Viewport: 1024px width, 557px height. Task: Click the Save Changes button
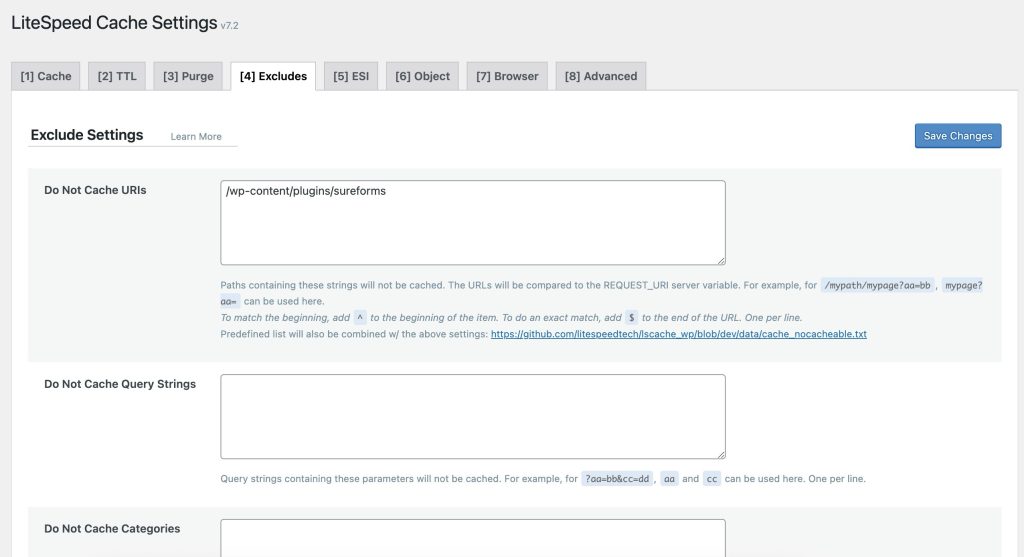tap(957, 136)
